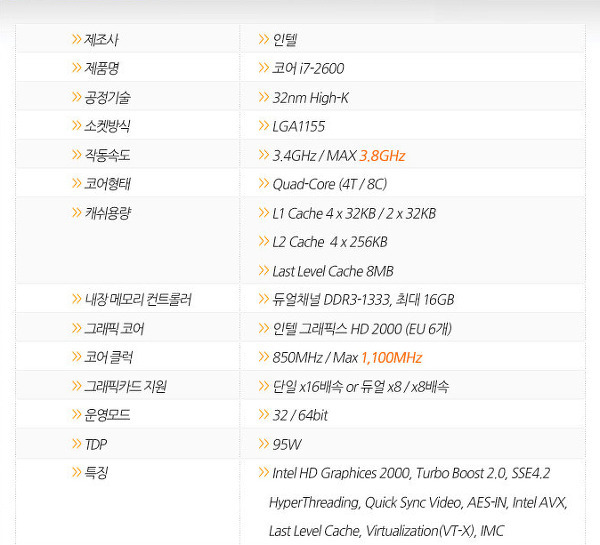Select the L1 Cache 4 x 32KB line

click(354, 213)
